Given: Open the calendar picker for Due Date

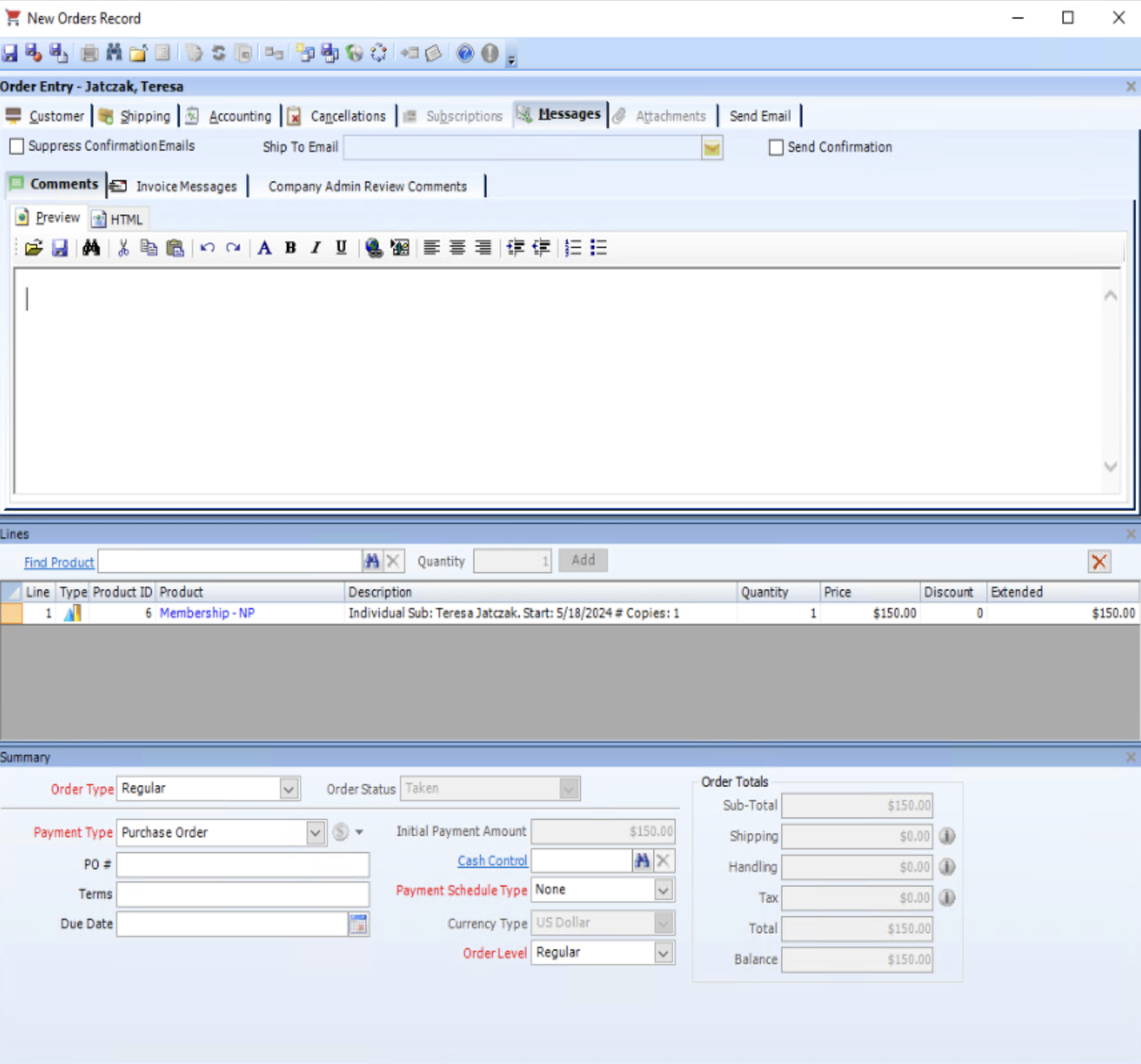Looking at the screenshot, I should [x=359, y=924].
